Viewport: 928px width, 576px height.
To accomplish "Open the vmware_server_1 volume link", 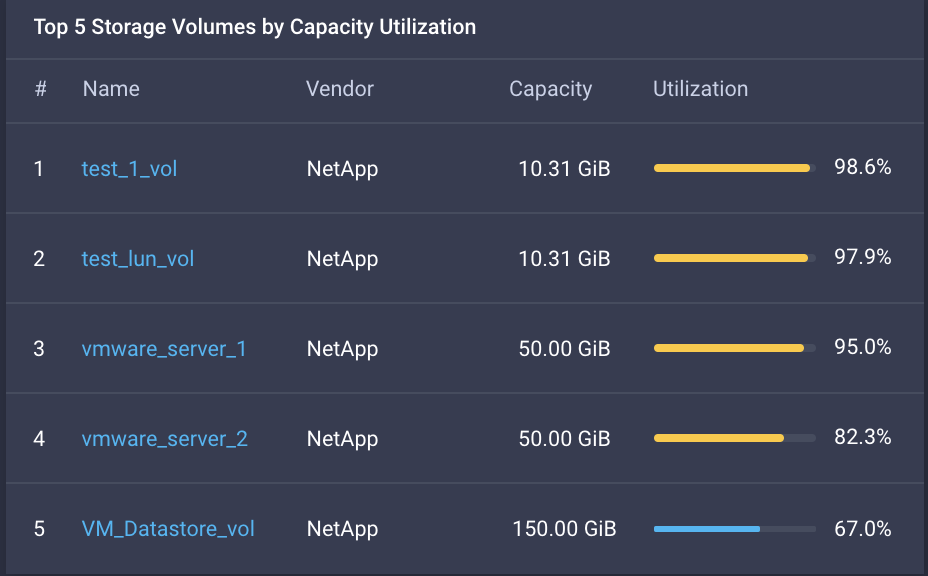I will 164,349.
